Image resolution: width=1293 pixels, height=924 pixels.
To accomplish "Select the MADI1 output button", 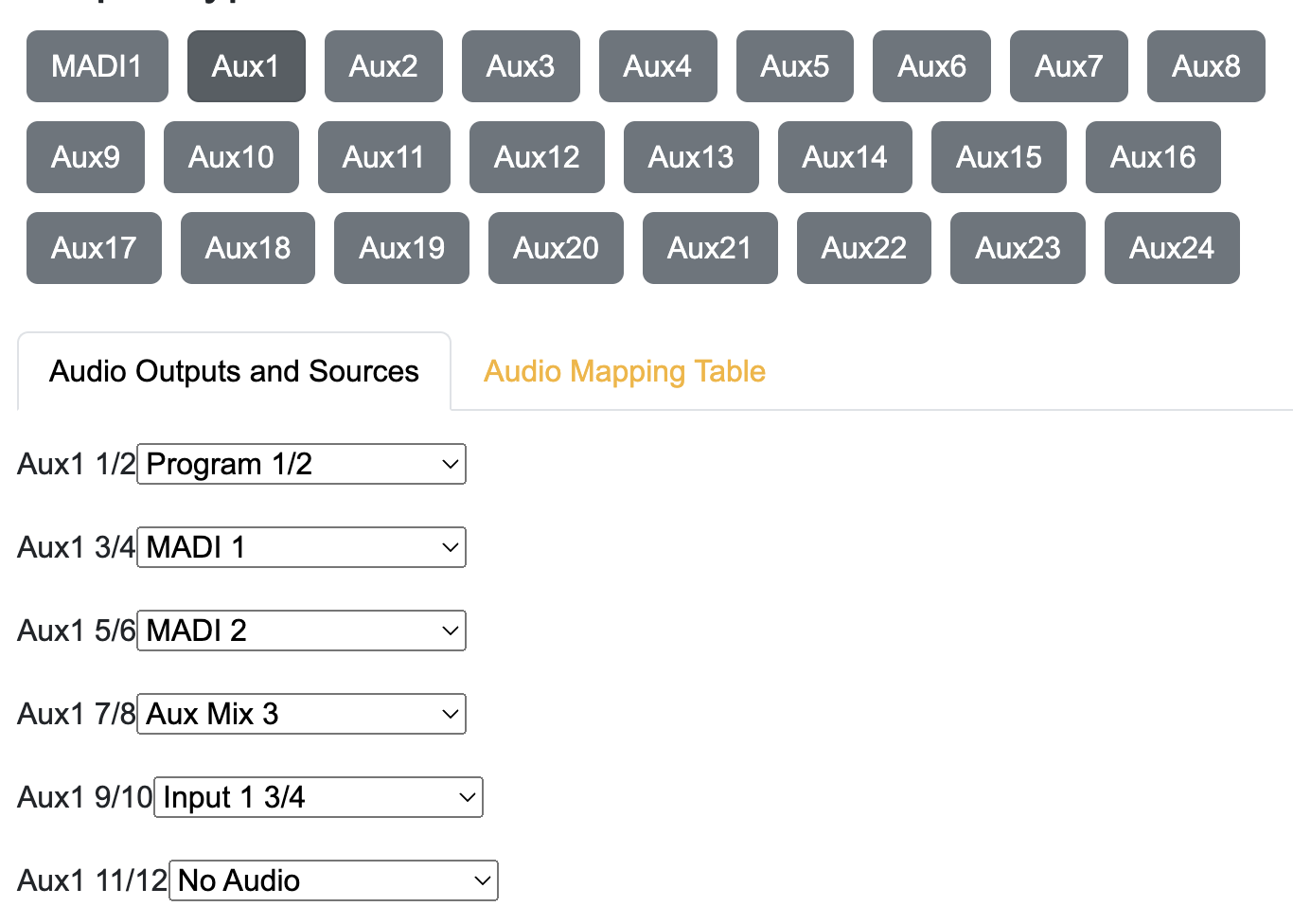I will 97,66.
